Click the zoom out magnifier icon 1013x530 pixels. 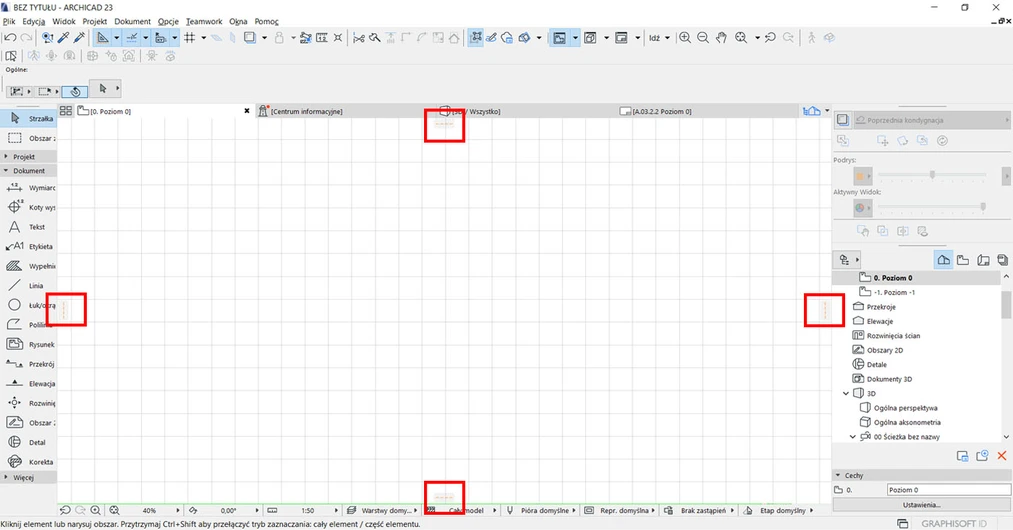click(703, 37)
